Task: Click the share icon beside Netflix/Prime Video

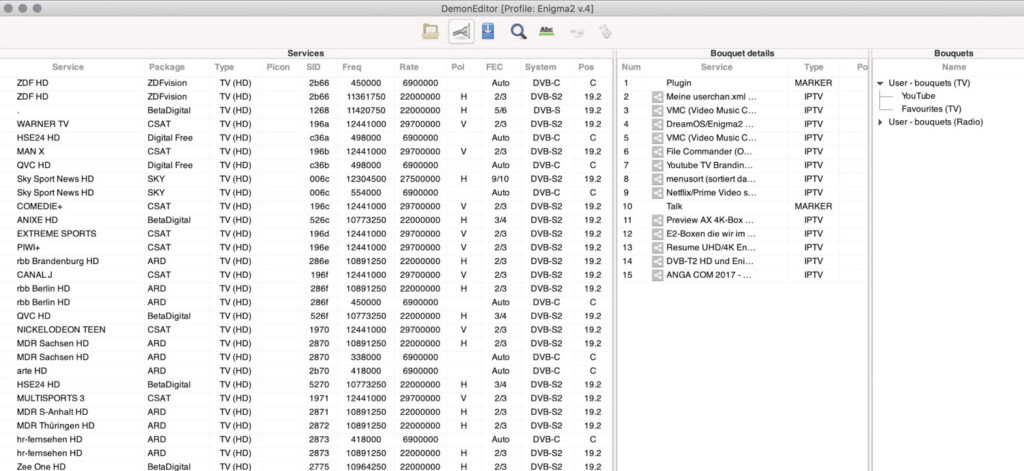Action: [x=657, y=192]
